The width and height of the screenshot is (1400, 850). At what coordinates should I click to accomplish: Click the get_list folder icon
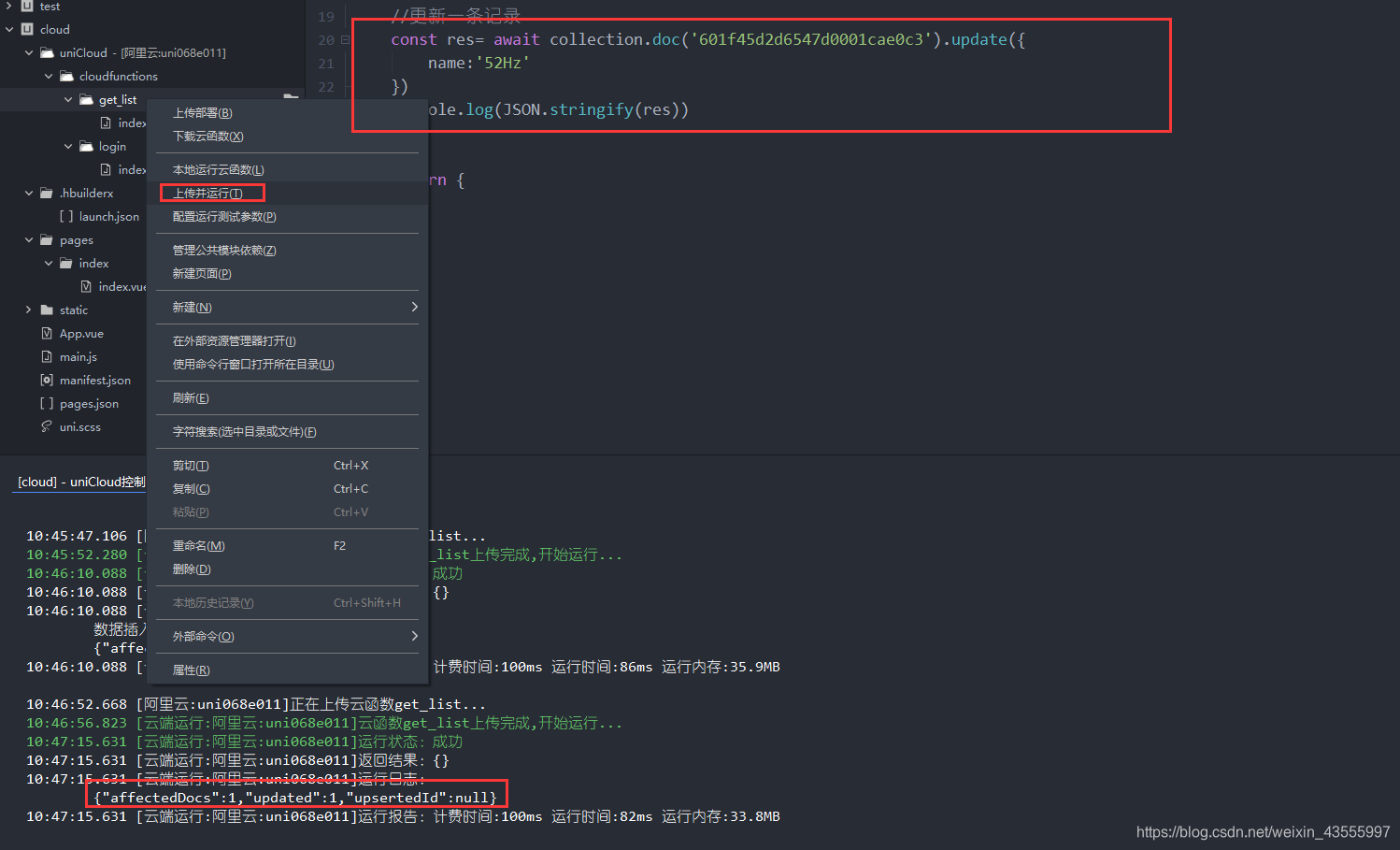click(x=86, y=99)
